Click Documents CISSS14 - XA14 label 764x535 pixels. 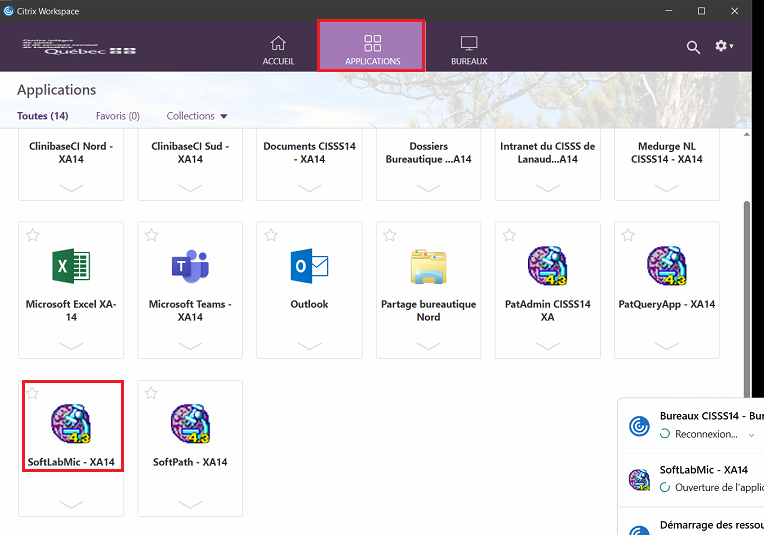click(309, 153)
